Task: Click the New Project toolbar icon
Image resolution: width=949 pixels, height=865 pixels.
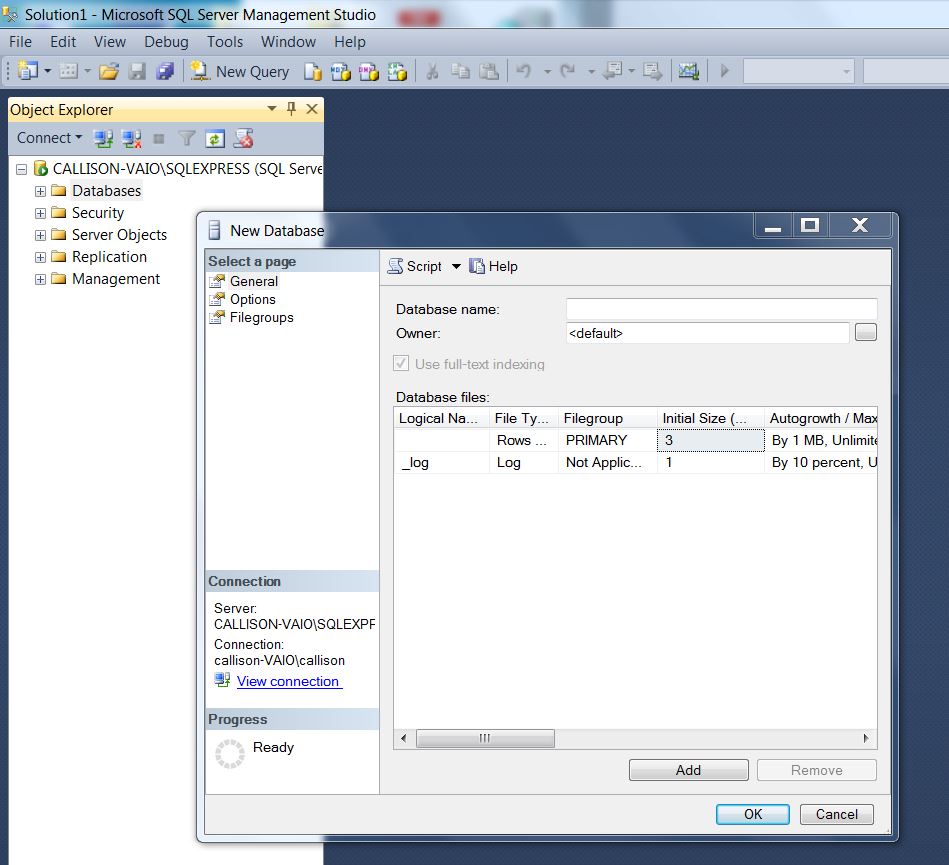Action: (28, 71)
